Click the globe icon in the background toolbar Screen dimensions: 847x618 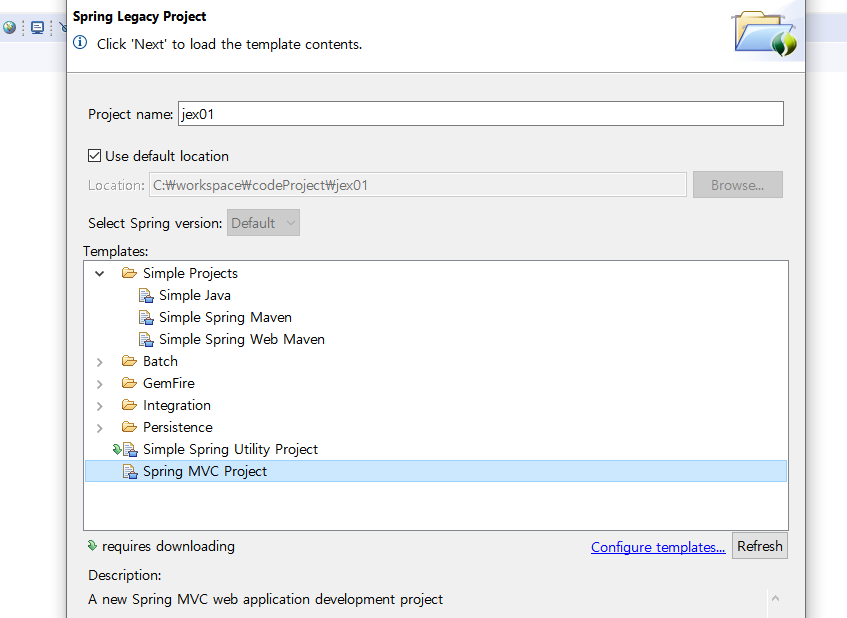point(9,27)
